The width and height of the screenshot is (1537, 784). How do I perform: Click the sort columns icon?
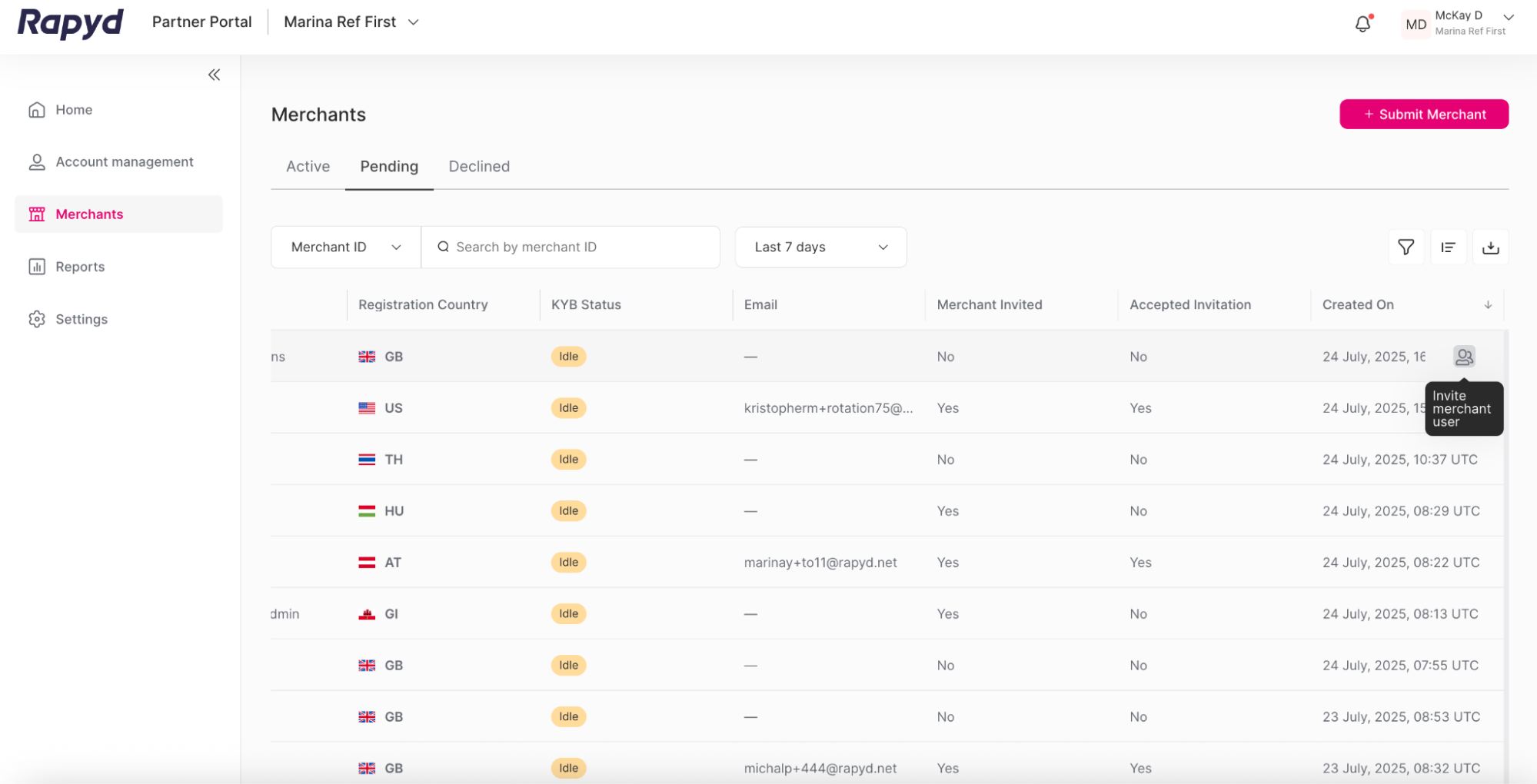coord(1448,247)
